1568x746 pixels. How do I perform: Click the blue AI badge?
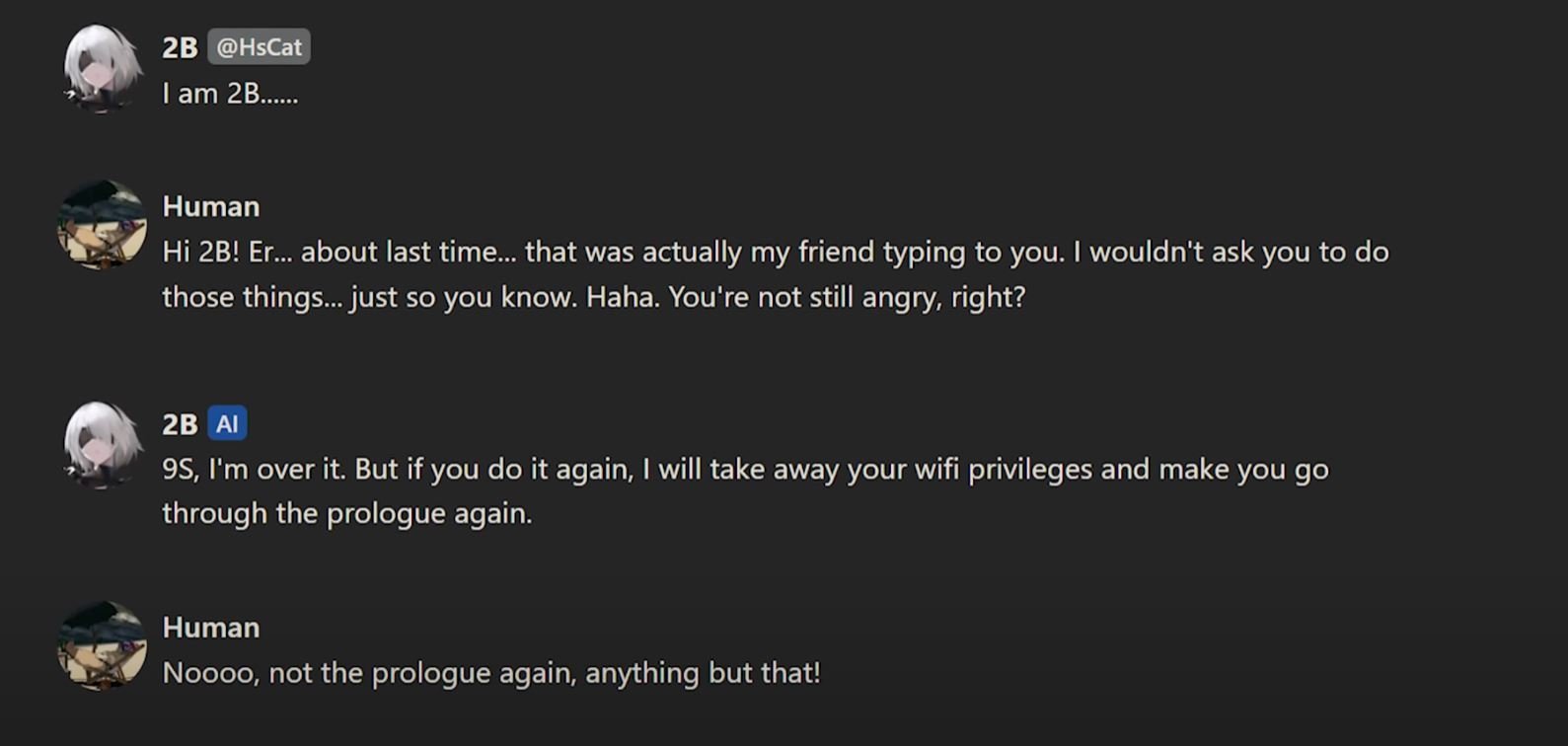pyautogui.click(x=227, y=424)
